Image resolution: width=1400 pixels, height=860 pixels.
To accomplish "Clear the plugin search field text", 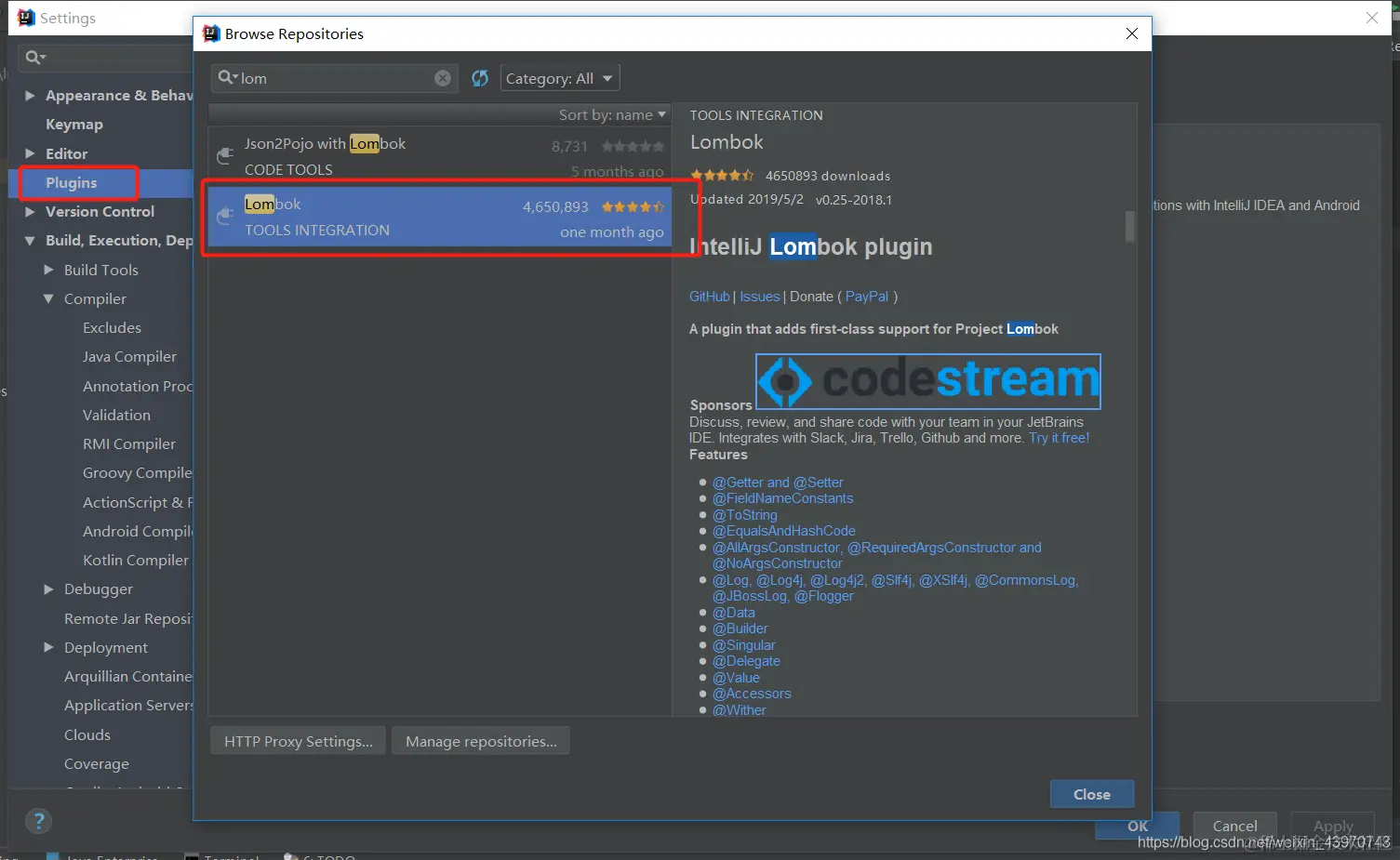I will pos(443,78).
